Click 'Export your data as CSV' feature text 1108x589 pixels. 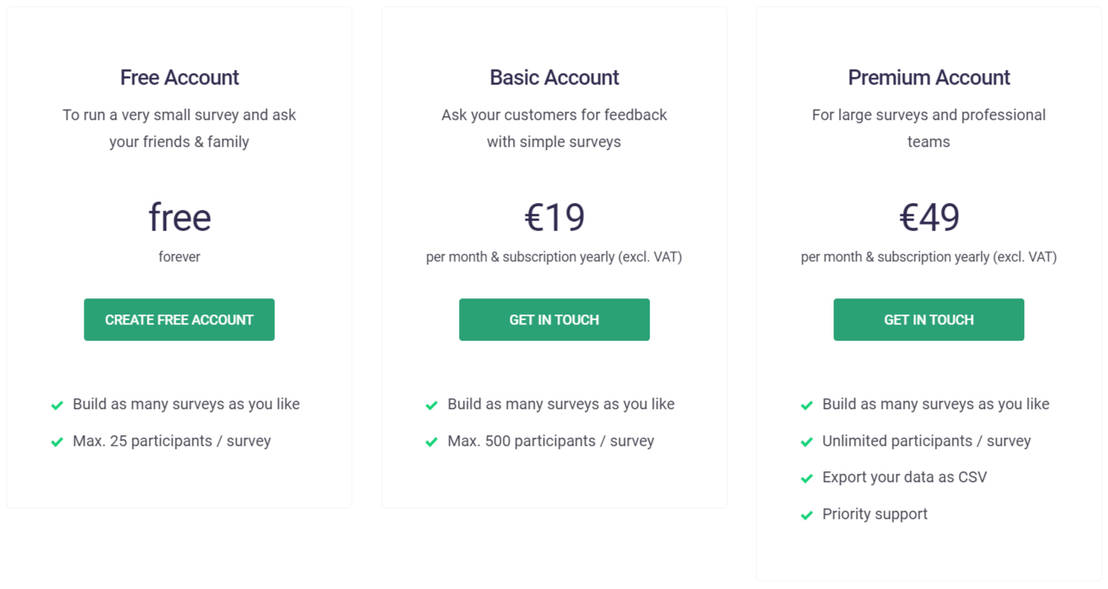click(x=904, y=477)
